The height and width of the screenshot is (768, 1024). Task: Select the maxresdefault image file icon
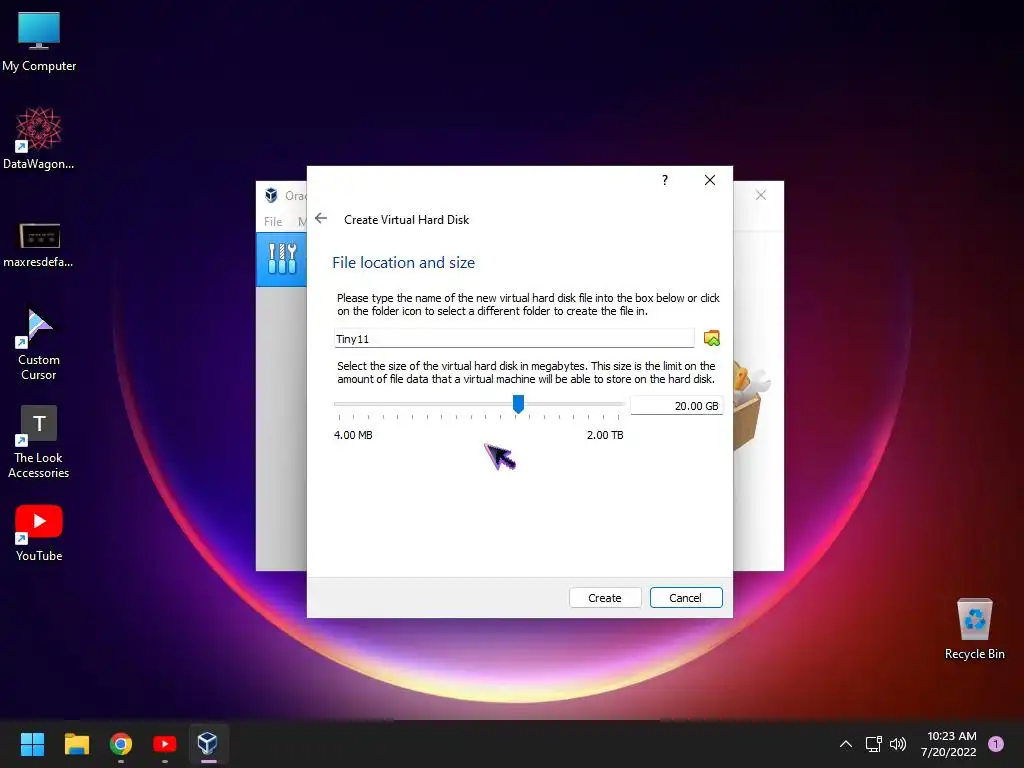point(39,244)
